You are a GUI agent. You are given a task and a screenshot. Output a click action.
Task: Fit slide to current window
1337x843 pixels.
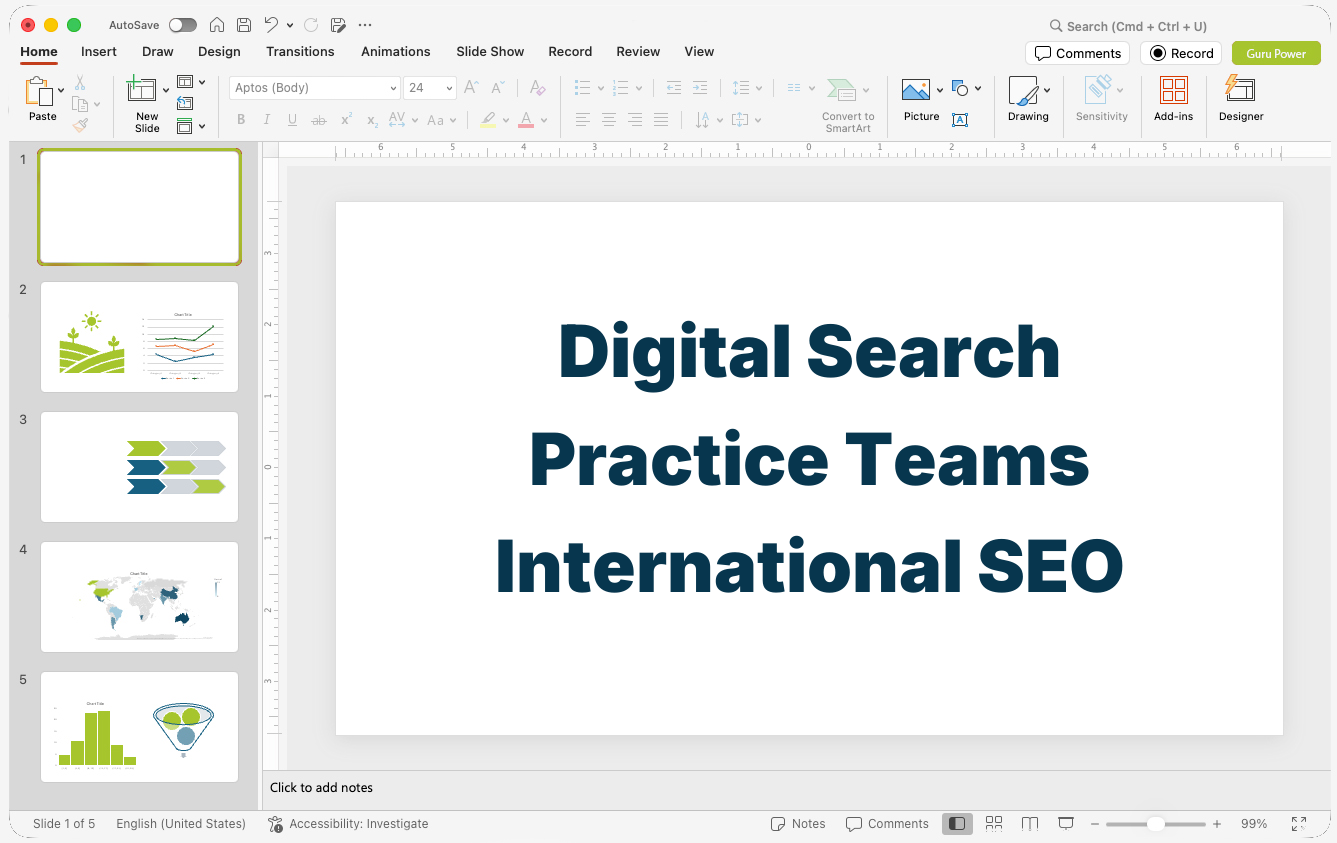[x=1299, y=824]
